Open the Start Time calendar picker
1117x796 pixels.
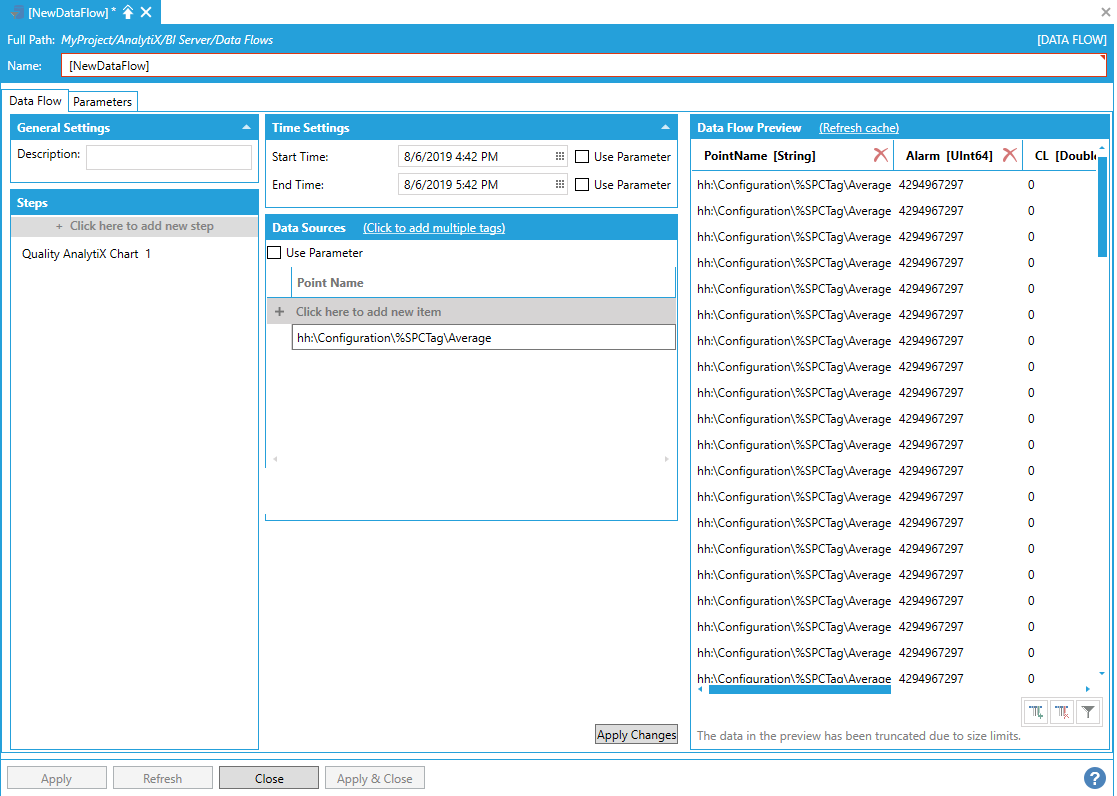point(560,157)
